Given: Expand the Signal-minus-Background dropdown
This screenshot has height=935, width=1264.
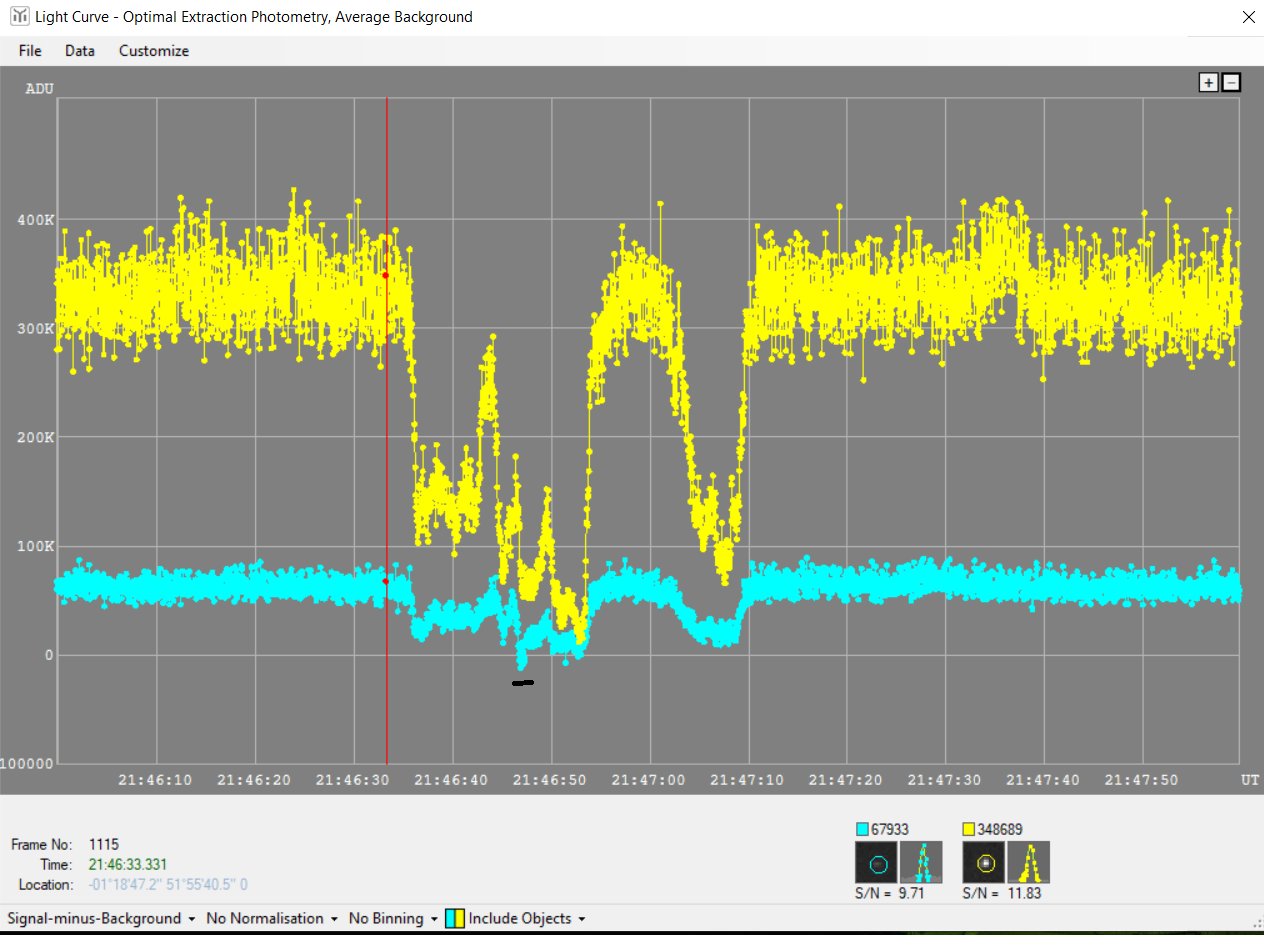Looking at the screenshot, I should (x=100, y=918).
